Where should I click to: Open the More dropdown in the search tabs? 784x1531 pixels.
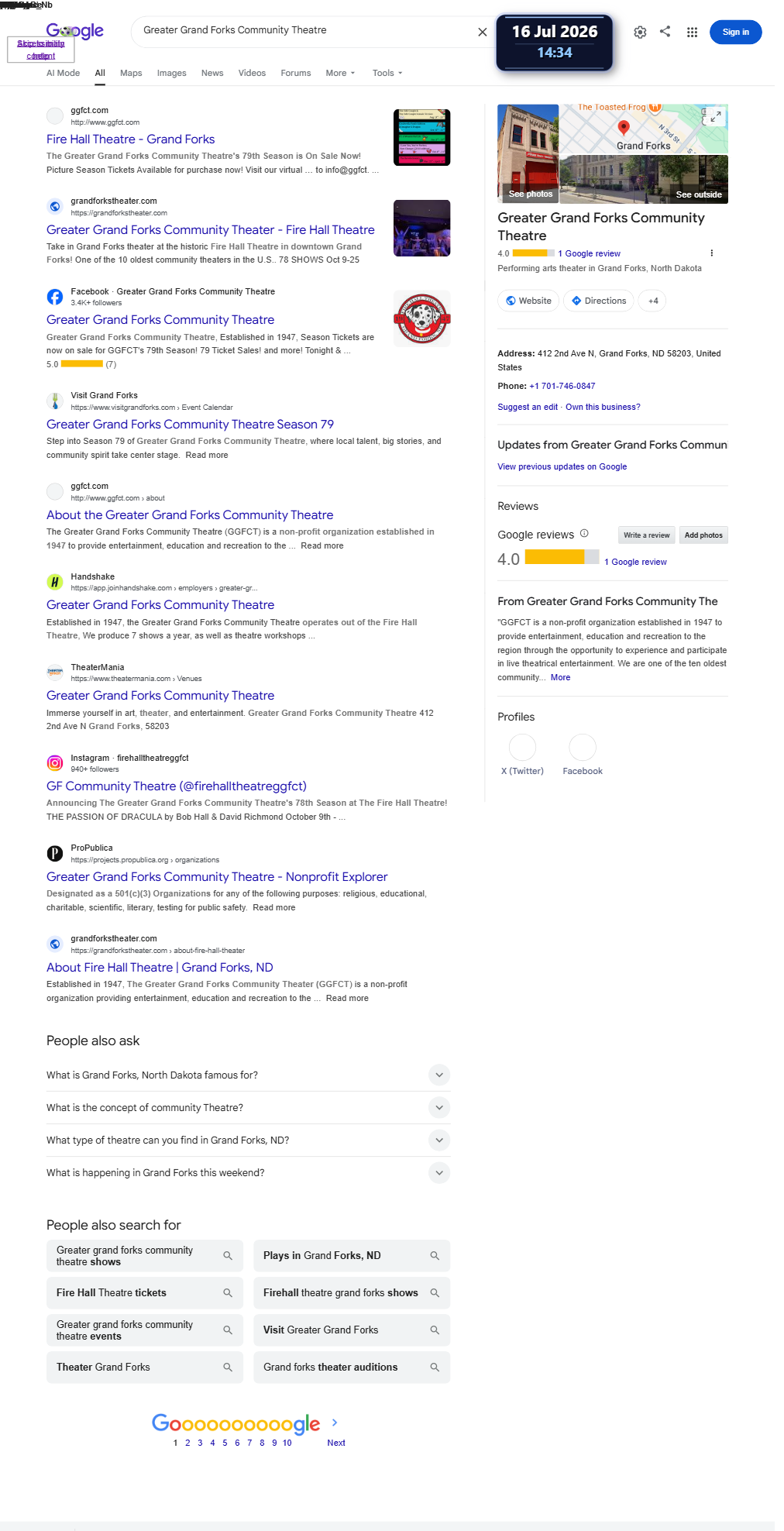tap(340, 73)
